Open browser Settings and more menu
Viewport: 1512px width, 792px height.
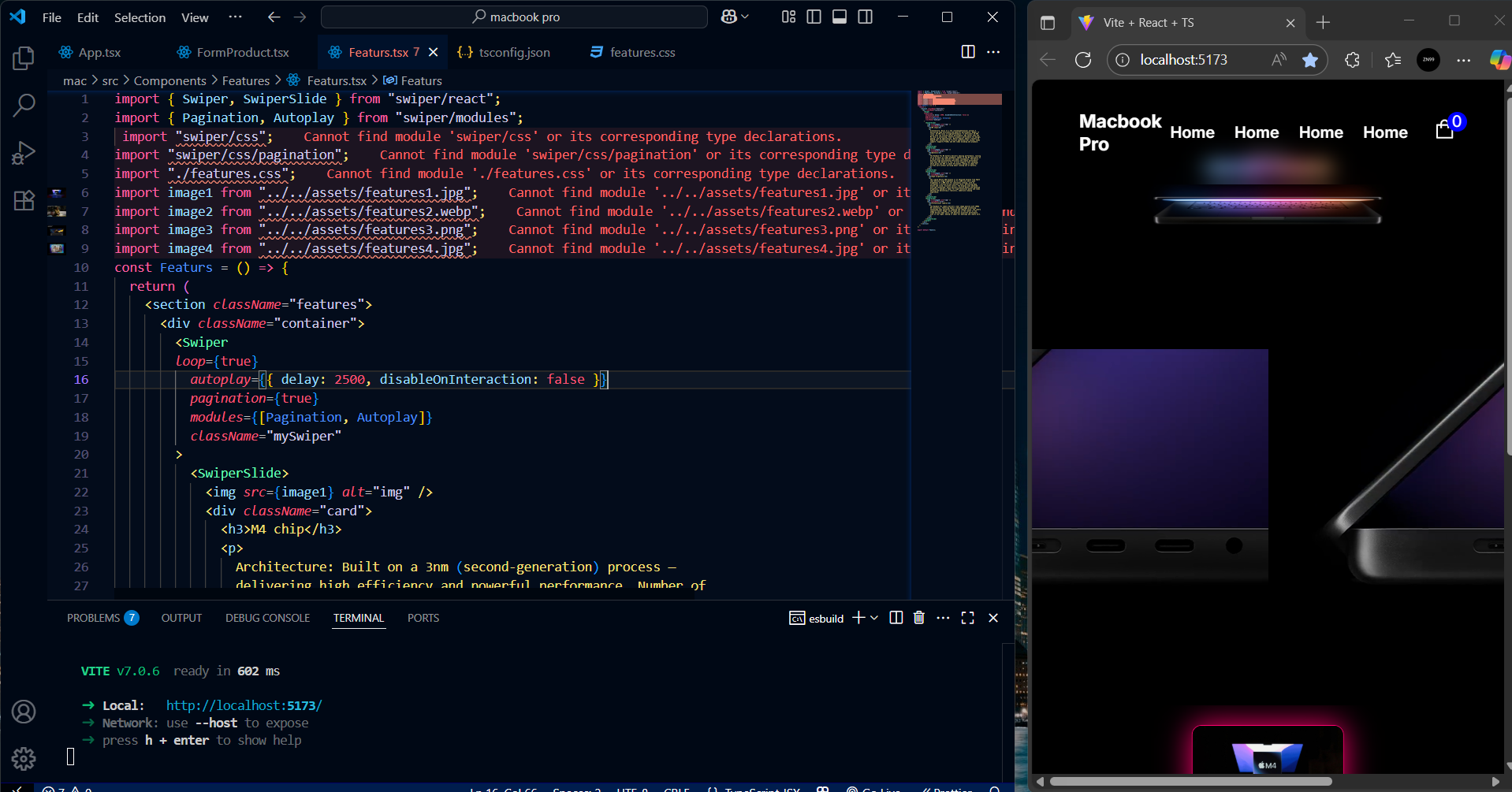pos(1464,60)
